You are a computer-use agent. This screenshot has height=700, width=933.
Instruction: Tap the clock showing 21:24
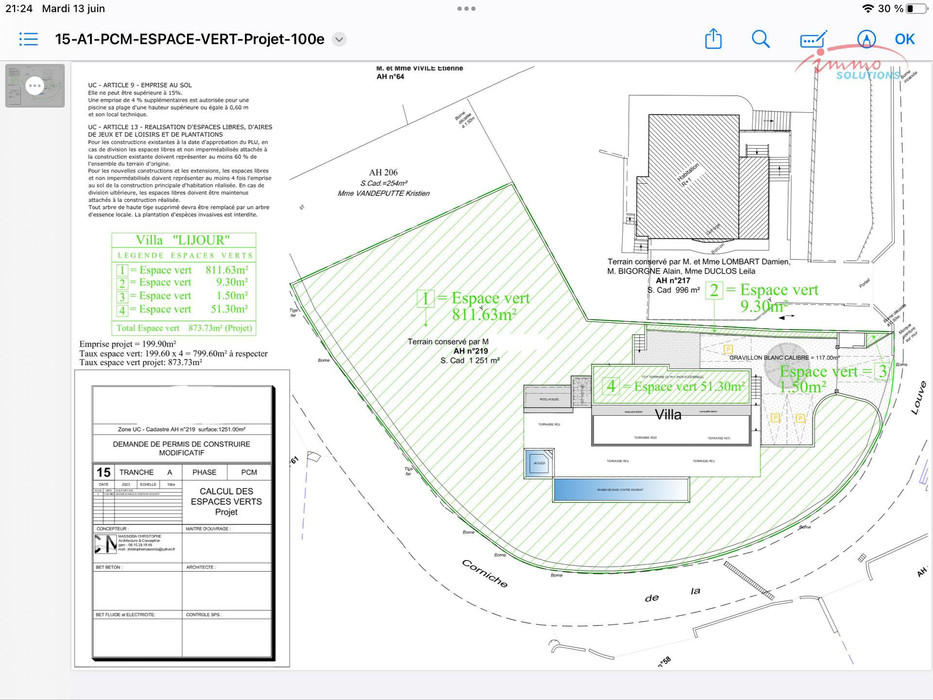(x=19, y=8)
